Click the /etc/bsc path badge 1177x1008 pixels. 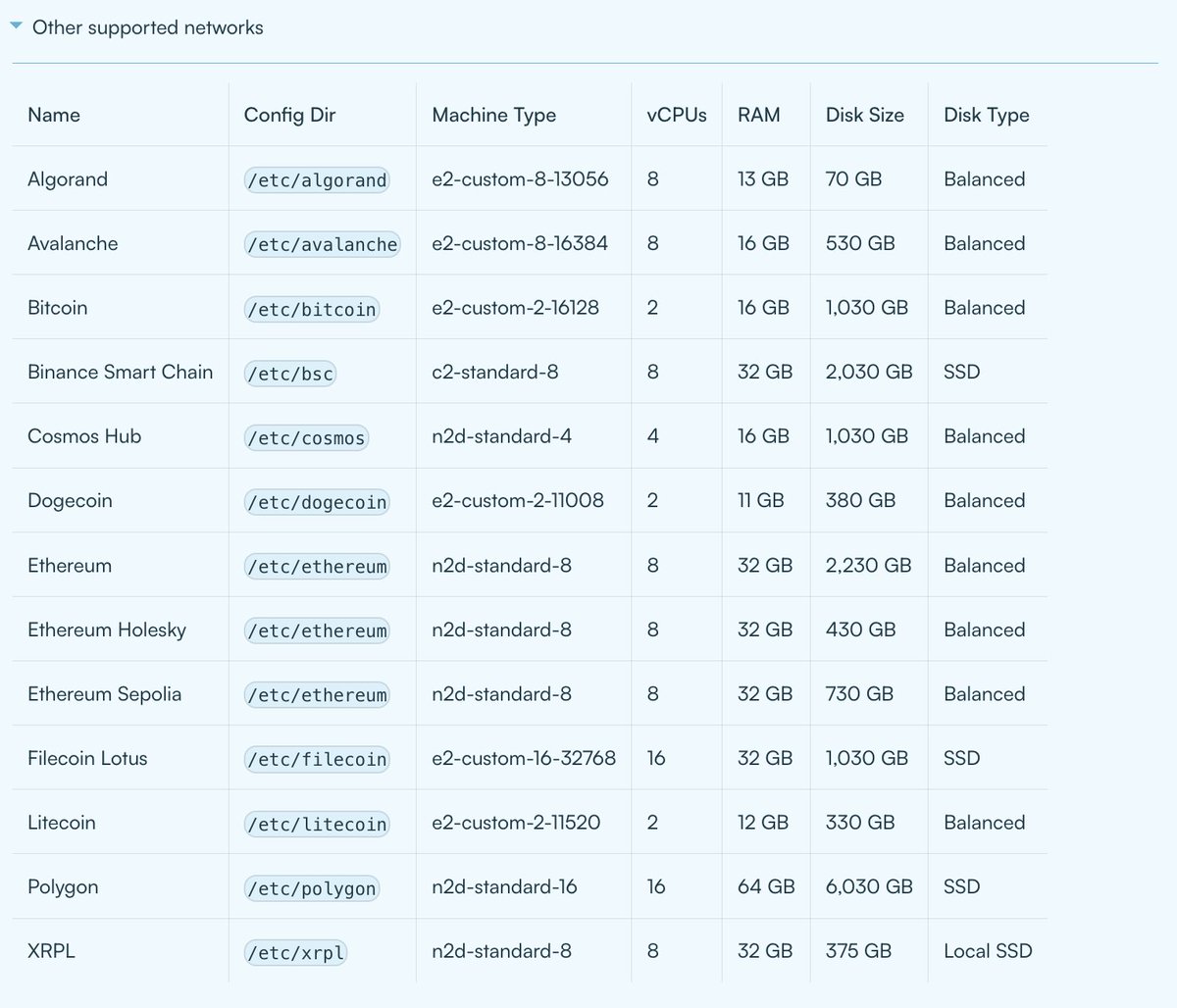(289, 373)
